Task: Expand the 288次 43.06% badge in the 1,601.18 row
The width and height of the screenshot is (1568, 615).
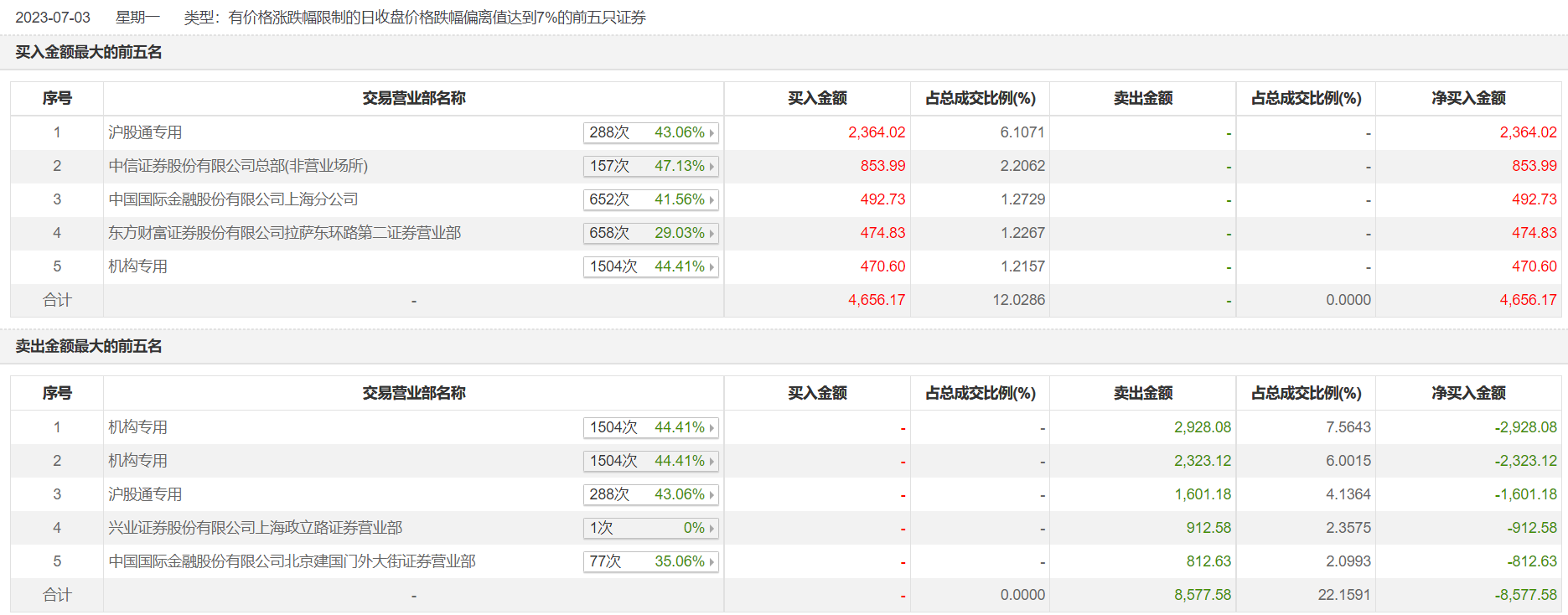Action: click(651, 494)
